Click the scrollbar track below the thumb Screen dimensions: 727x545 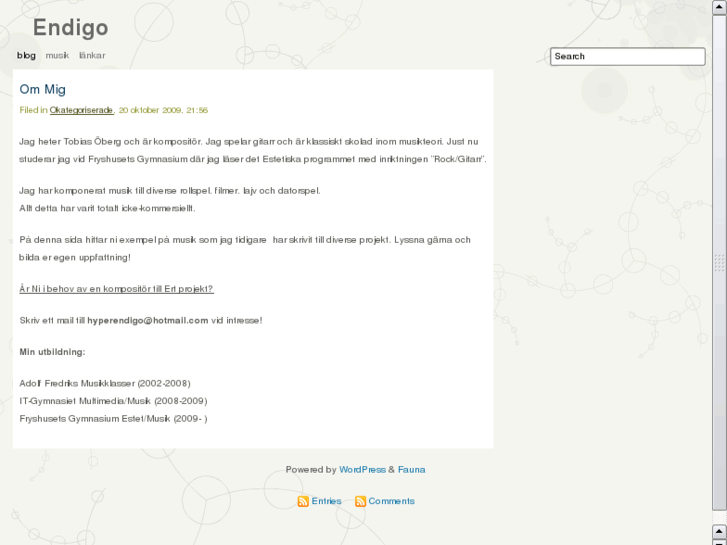tap(719, 518)
